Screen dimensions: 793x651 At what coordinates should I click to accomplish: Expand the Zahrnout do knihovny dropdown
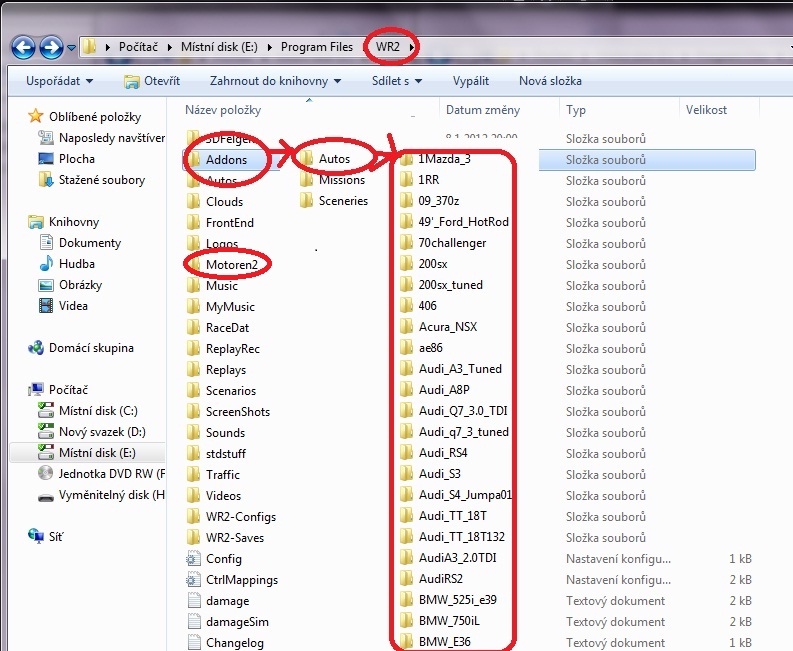pyautogui.click(x=275, y=81)
